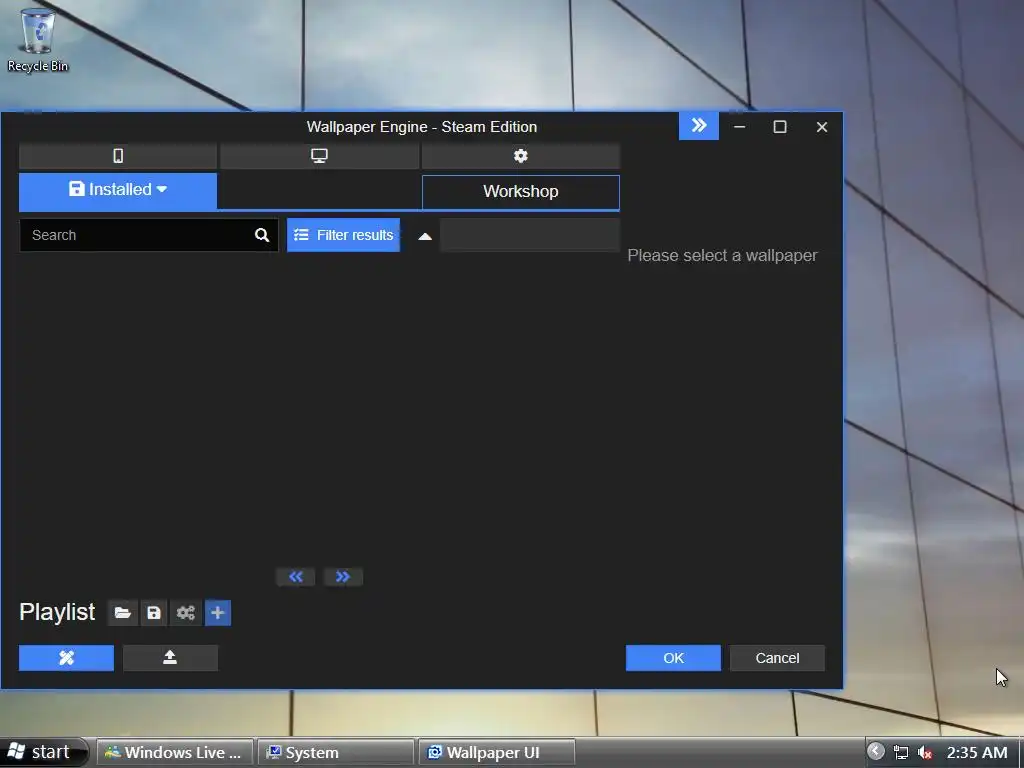Open a playlist with folder icon
1024x768 pixels.
click(x=123, y=613)
